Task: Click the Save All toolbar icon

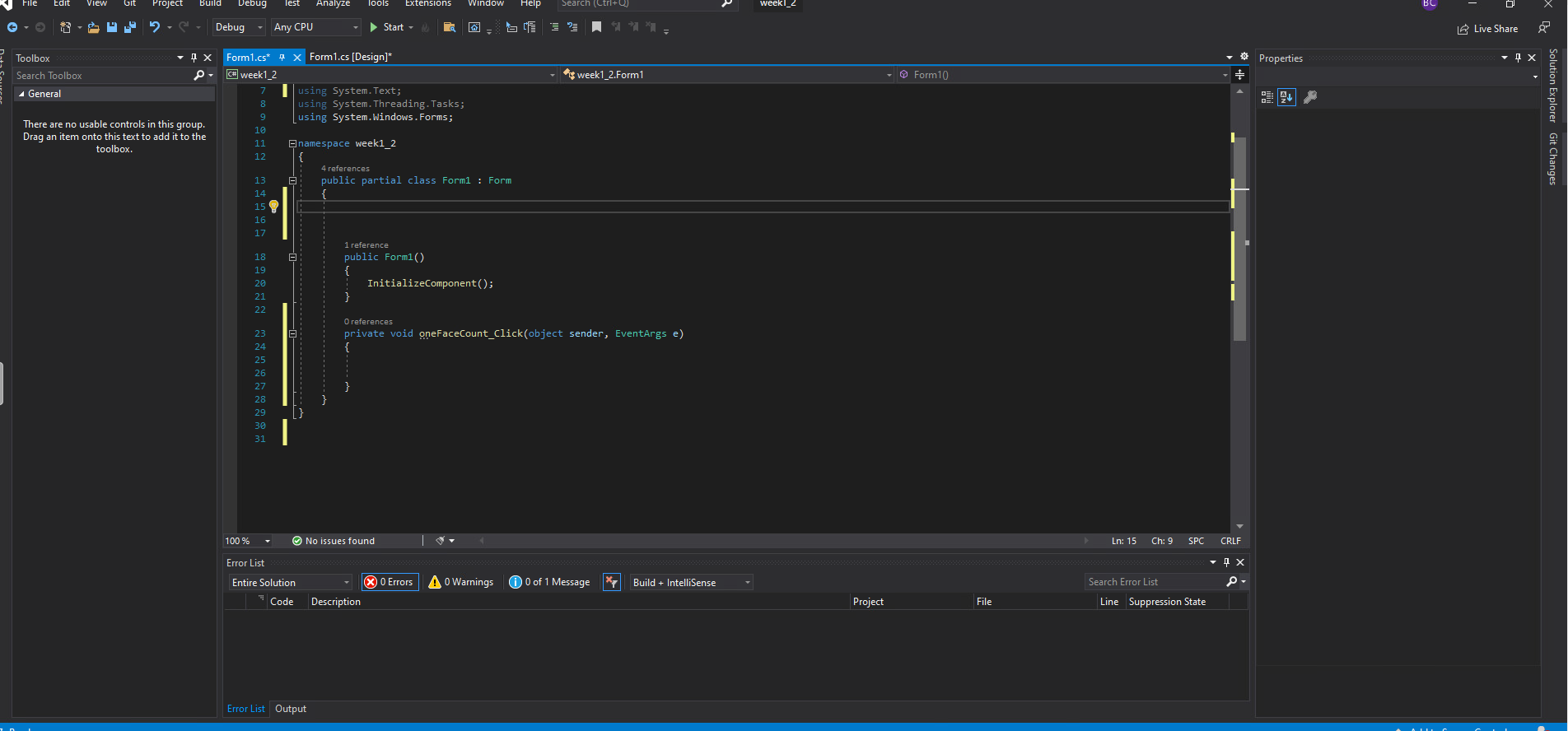Action: 129,27
